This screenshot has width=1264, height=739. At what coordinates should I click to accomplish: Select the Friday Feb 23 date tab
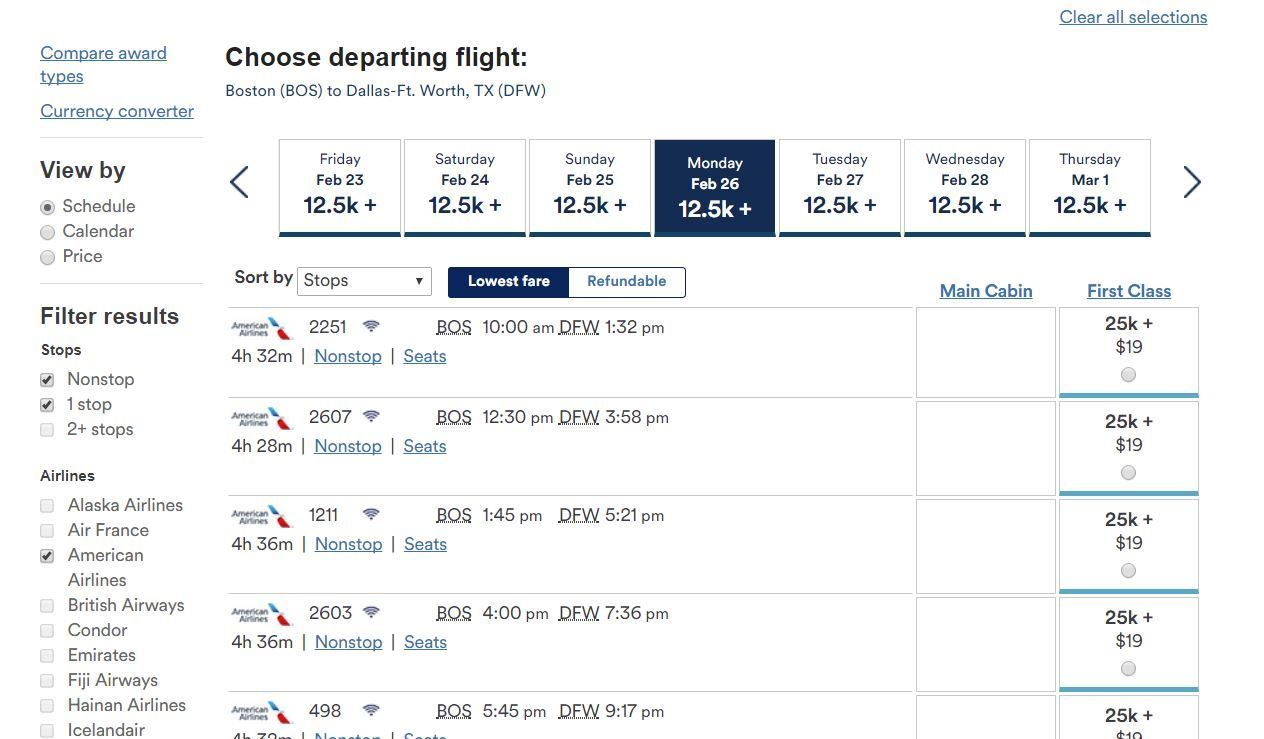[340, 187]
